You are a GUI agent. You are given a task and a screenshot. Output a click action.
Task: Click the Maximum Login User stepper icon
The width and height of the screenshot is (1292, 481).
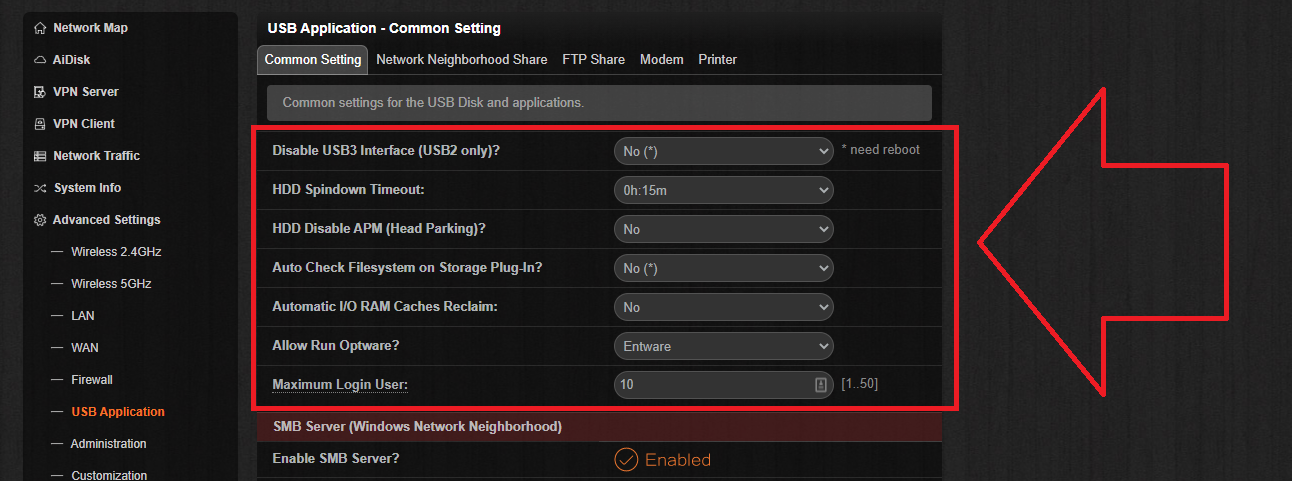pyautogui.click(x=820, y=384)
